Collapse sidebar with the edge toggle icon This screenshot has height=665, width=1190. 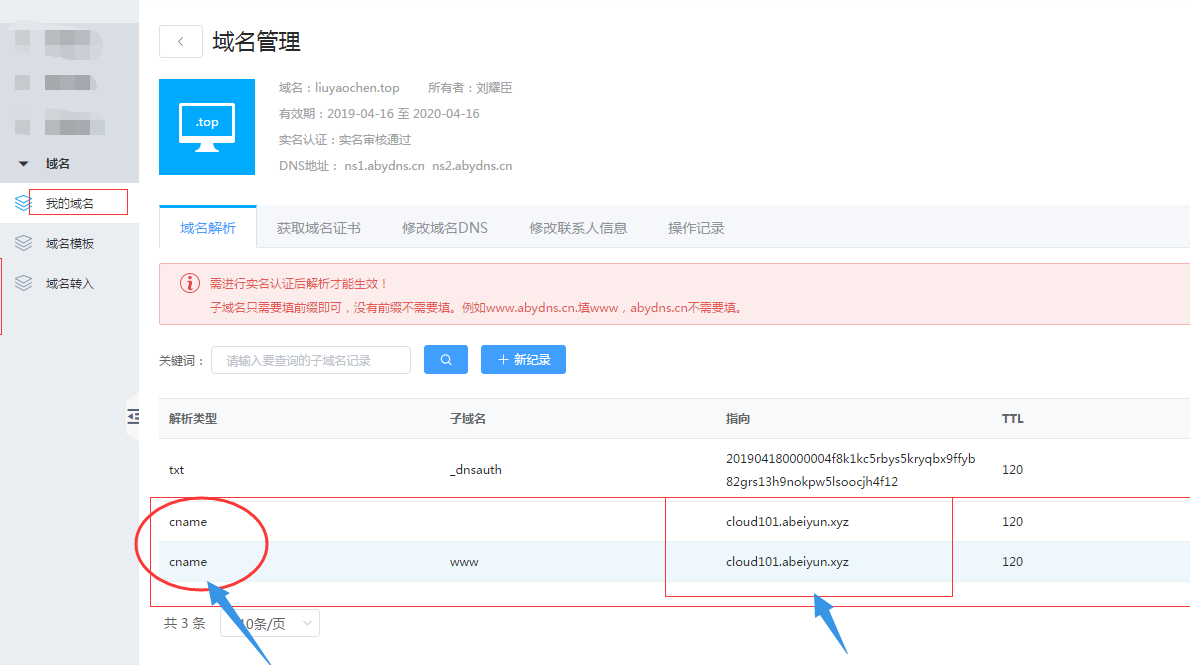tap(133, 417)
